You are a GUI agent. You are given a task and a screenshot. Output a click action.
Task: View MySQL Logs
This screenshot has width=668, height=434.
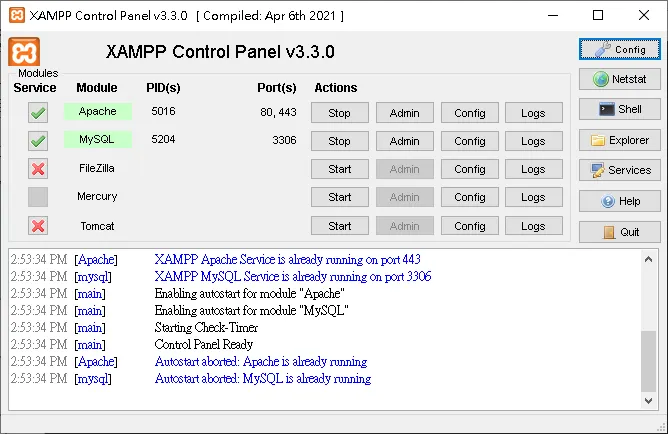pos(534,141)
